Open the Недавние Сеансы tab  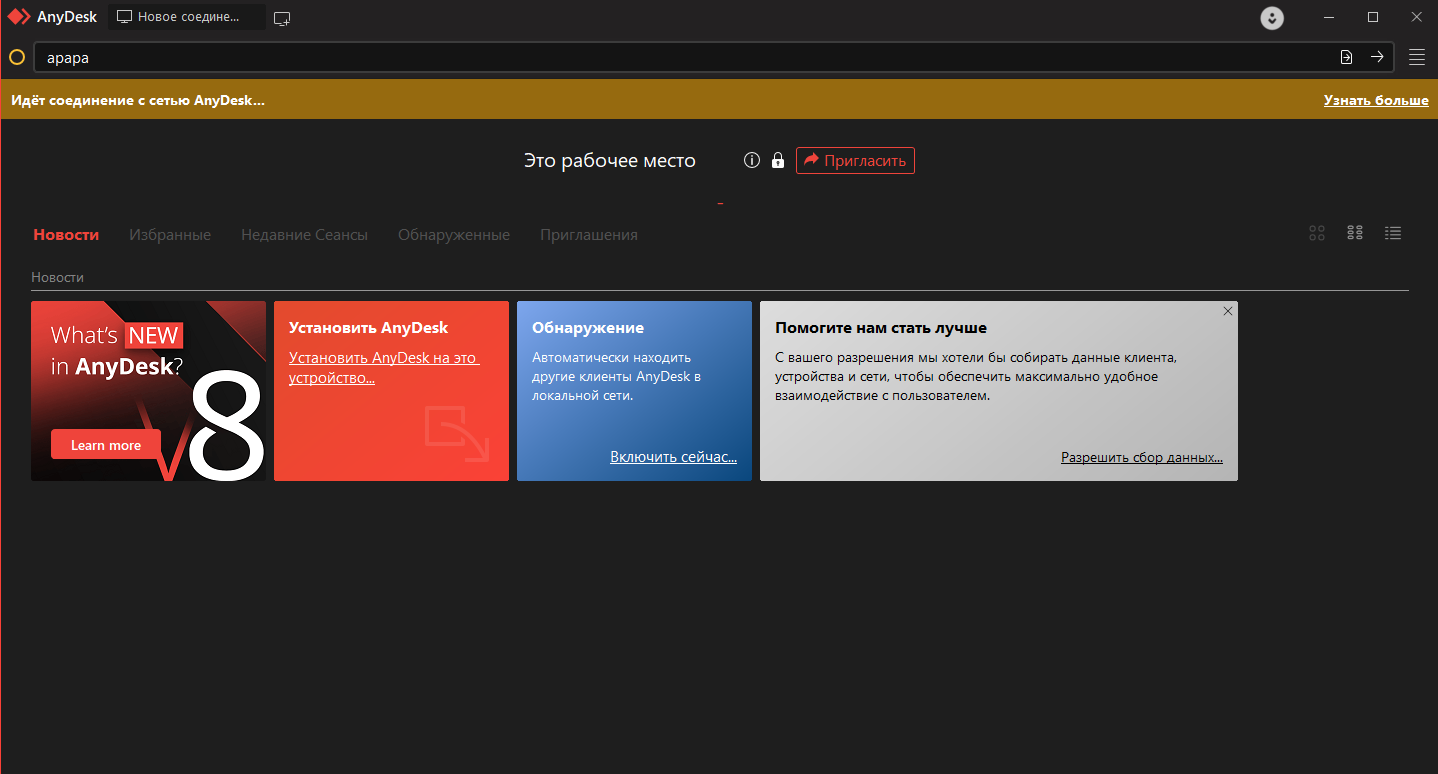point(304,235)
